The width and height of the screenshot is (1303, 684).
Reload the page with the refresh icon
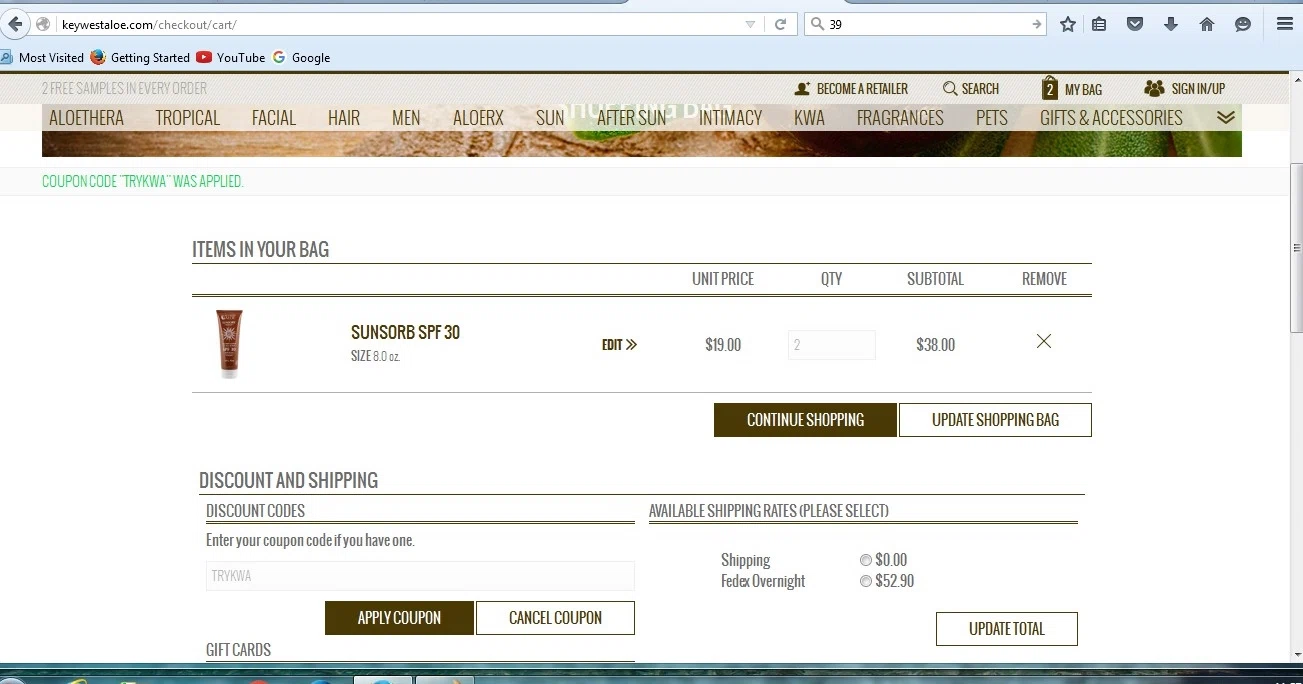(x=781, y=24)
